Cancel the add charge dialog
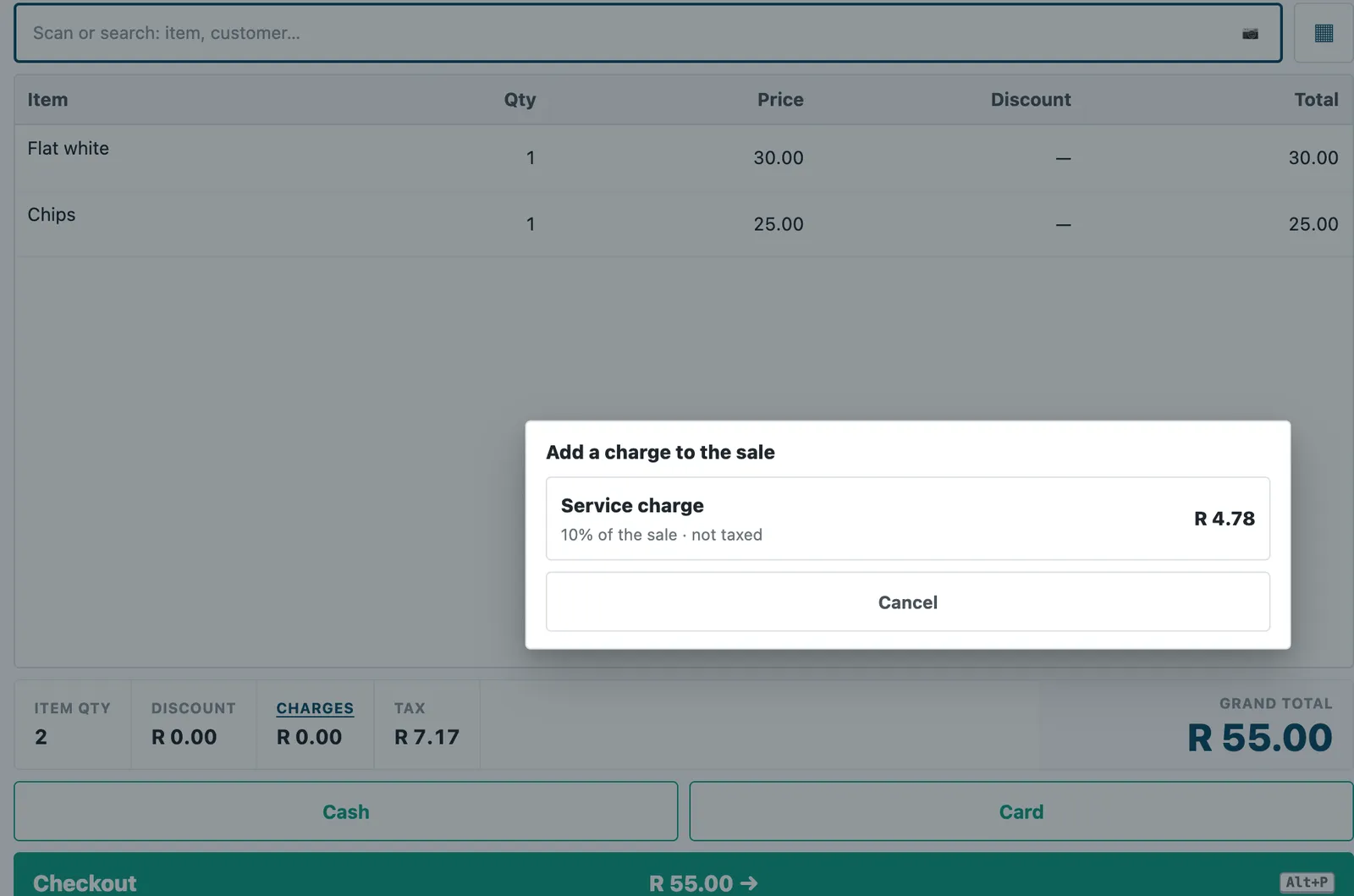The height and width of the screenshot is (896, 1354). [x=907, y=602]
